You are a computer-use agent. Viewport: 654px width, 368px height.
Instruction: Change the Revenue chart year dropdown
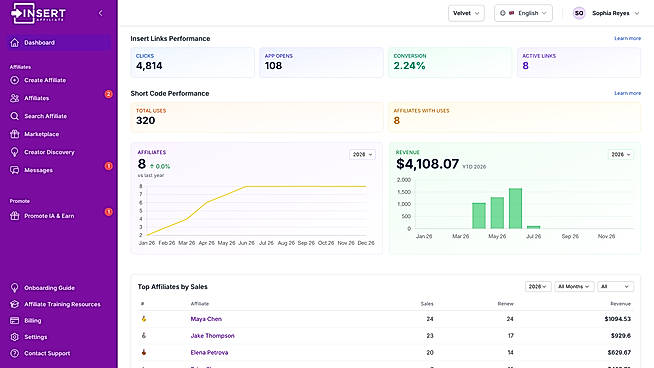pyautogui.click(x=621, y=154)
